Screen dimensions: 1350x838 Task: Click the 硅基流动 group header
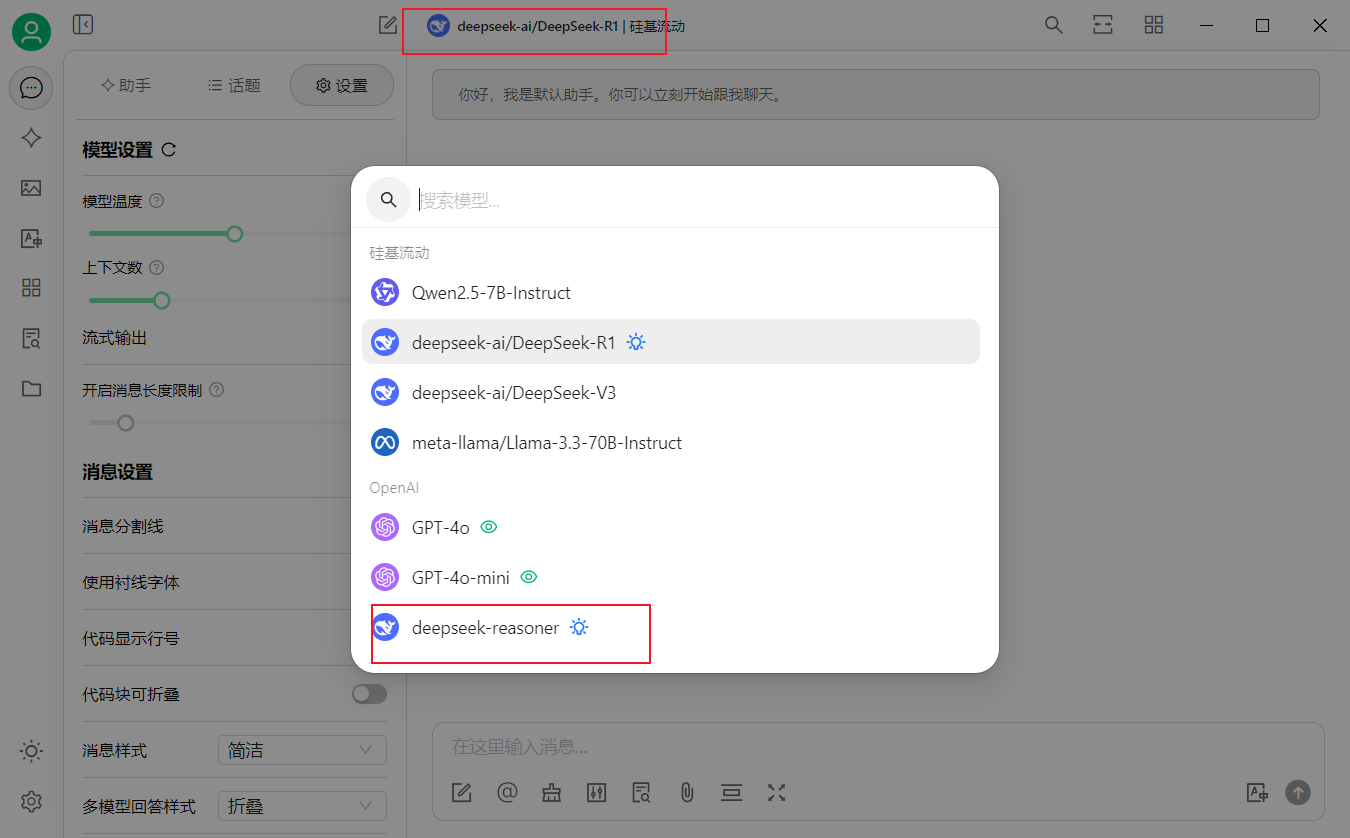click(x=399, y=253)
